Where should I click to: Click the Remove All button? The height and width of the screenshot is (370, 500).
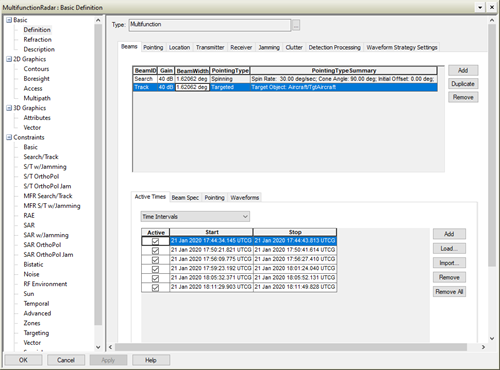pyautogui.click(x=449, y=292)
